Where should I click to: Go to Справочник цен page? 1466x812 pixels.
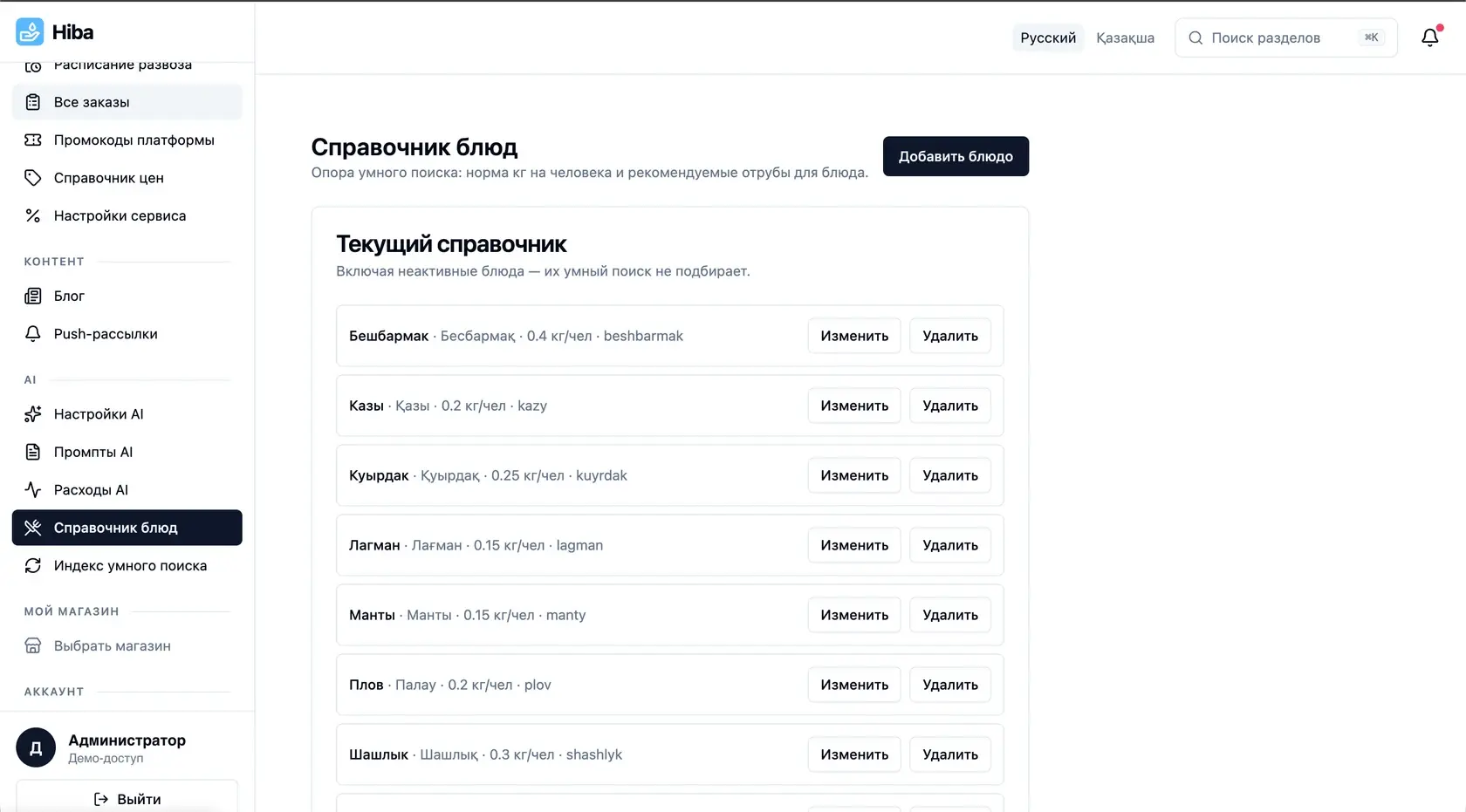127,178
